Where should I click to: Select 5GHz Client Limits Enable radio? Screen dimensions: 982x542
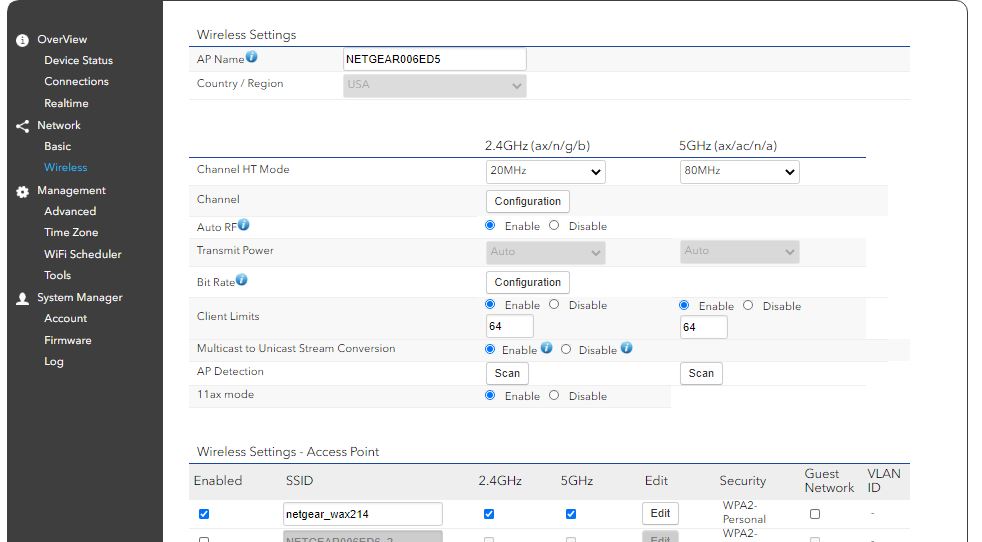point(685,305)
